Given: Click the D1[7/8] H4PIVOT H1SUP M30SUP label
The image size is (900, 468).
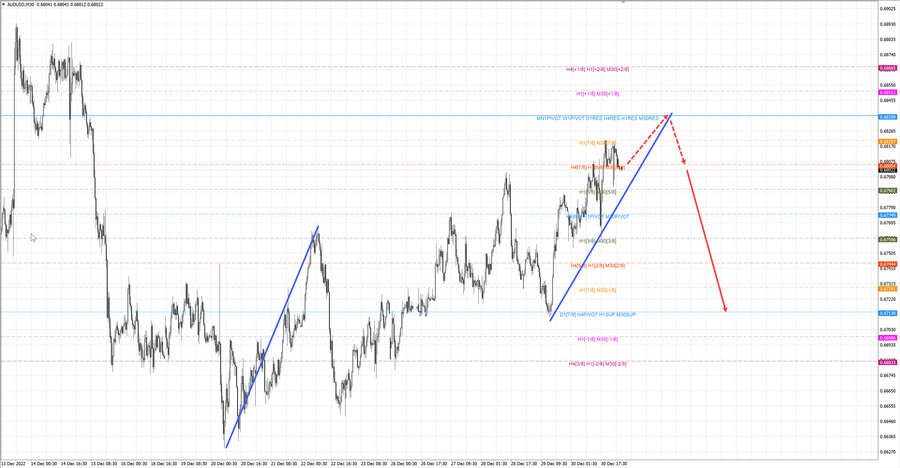Looking at the screenshot, I should [x=598, y=315].
